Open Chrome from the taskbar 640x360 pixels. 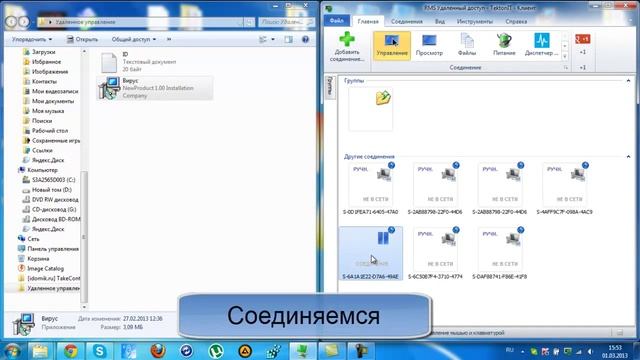(70, 351)
